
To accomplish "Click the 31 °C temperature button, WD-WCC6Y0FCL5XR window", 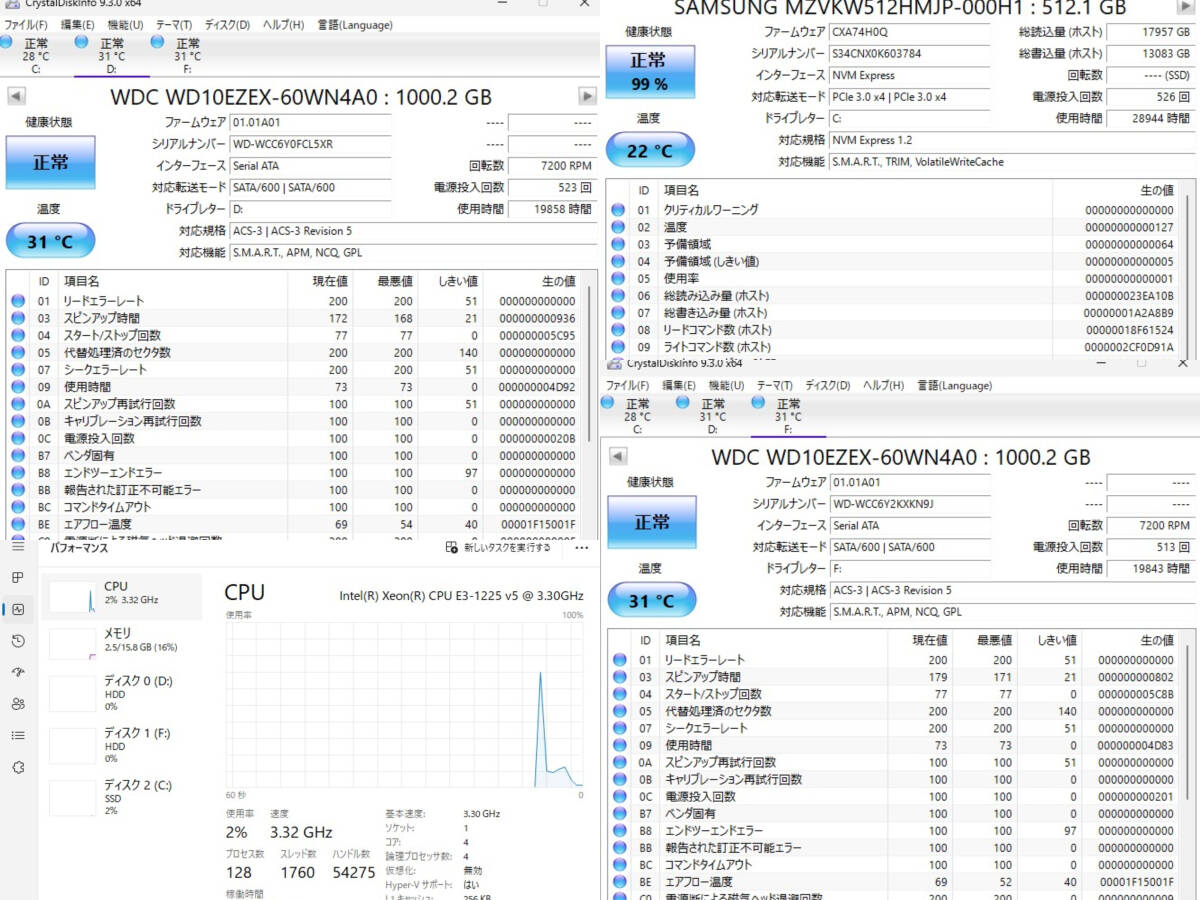I will pyautogui.click(x=50, y=241).
